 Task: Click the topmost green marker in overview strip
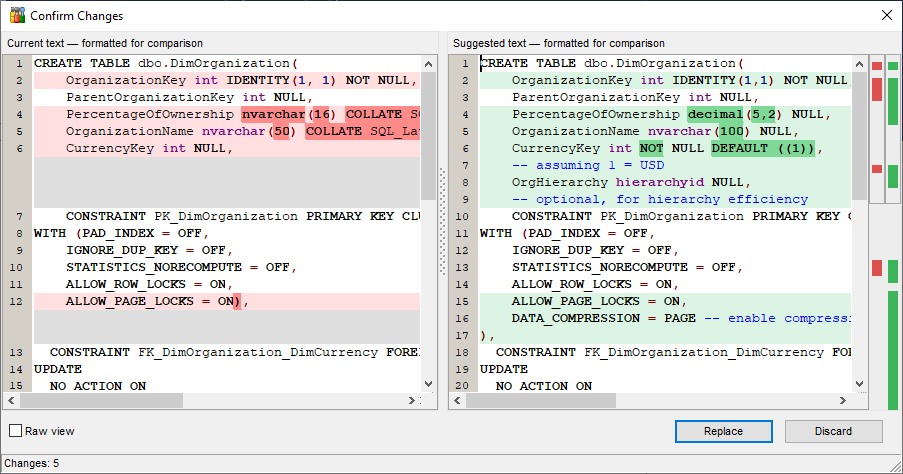pos(893,66)
